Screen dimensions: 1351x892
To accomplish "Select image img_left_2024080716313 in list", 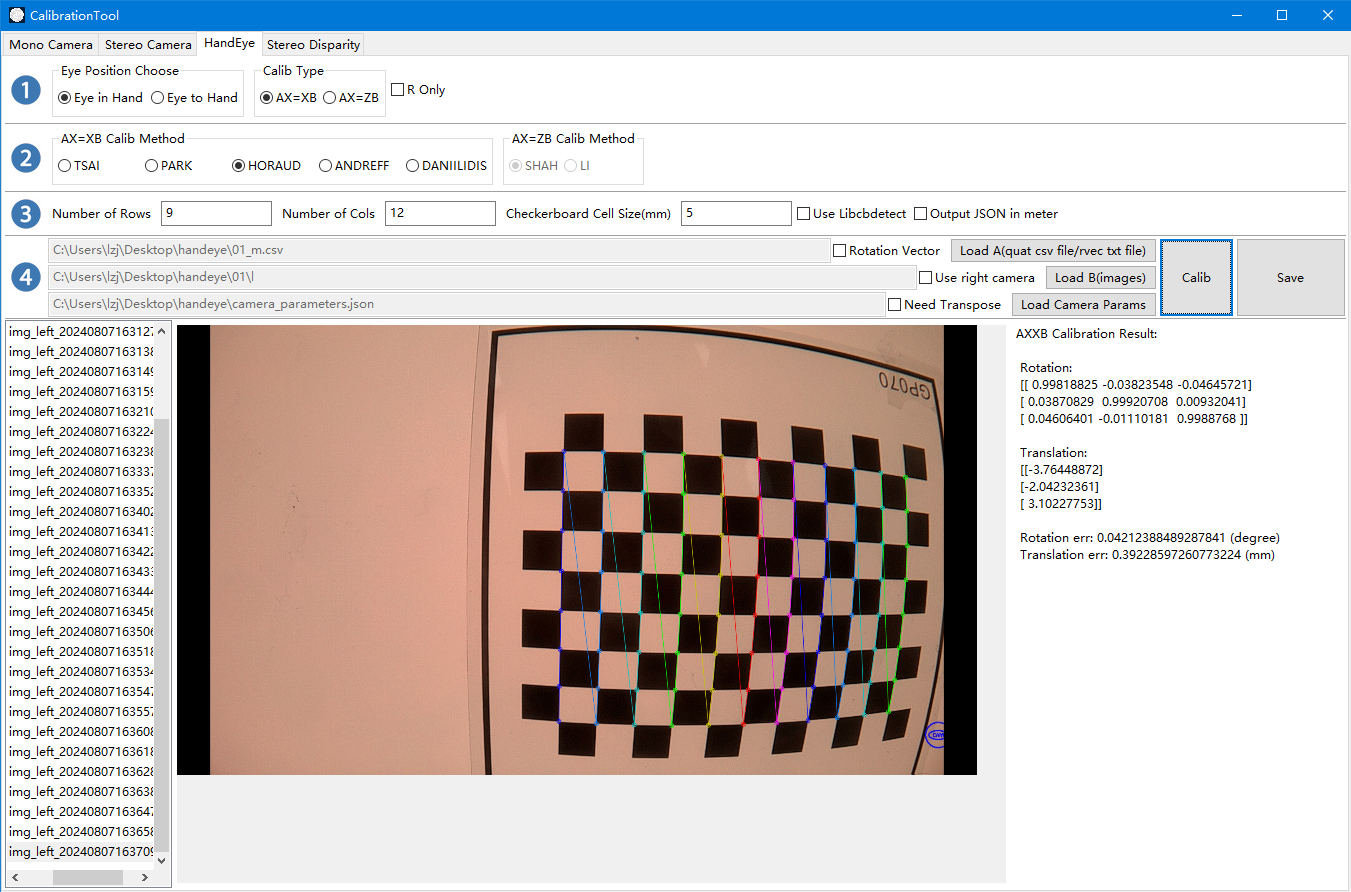I will (80, 352).
